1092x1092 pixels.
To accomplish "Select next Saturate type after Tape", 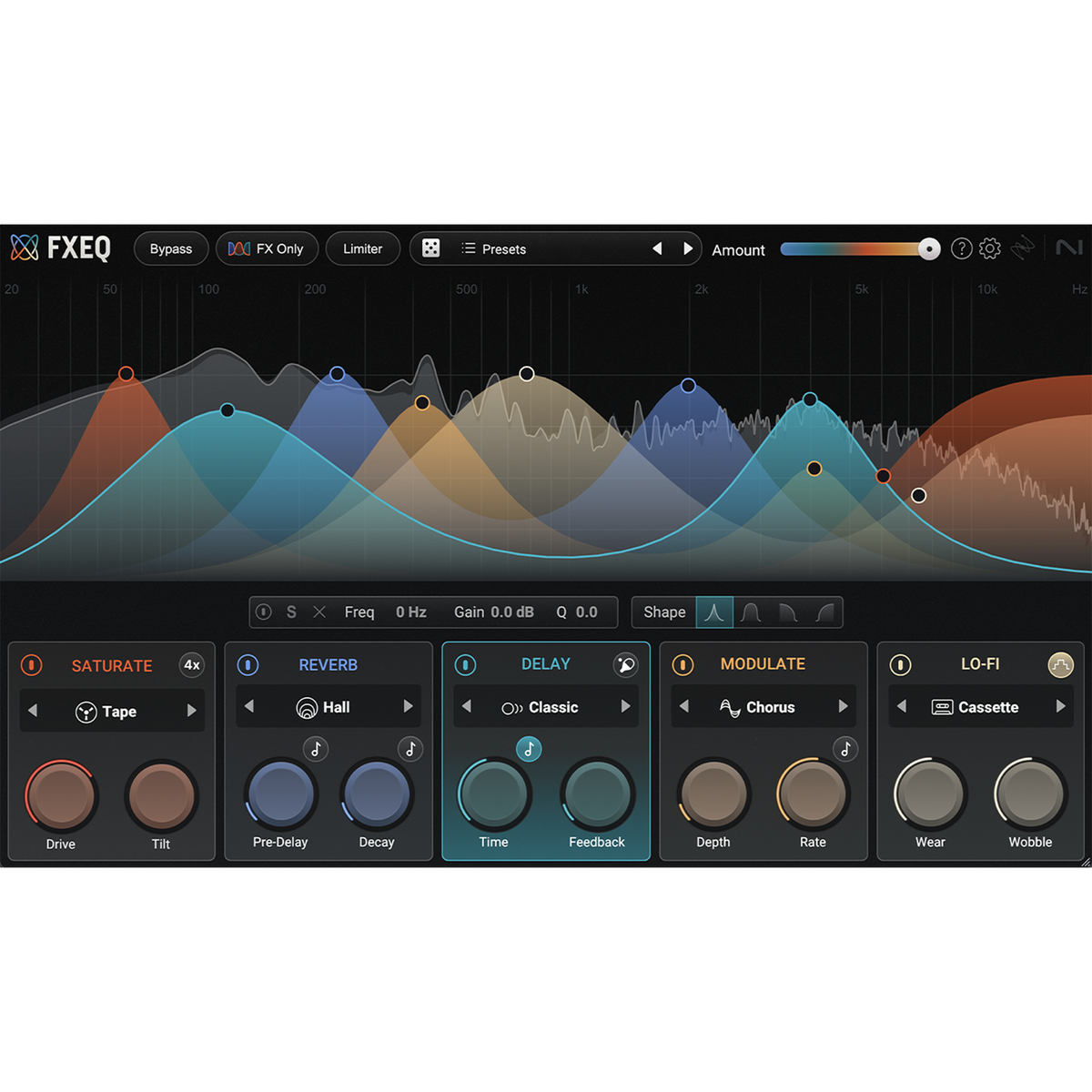I will (191, 711).
